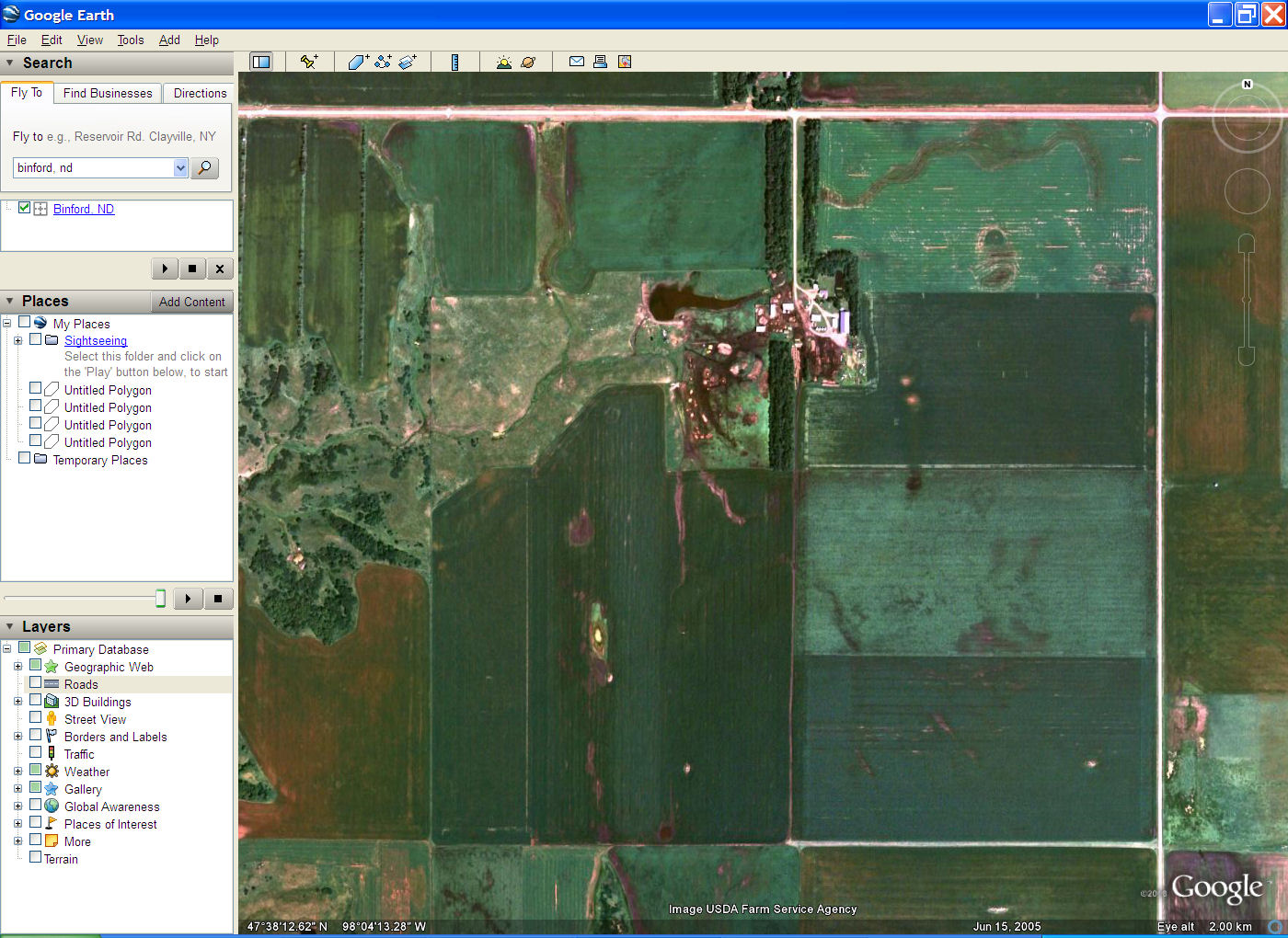Open the Binford, ND result link
The width and height of the screenshot is (1288, 938).
pyautogui.click(x=84, y=209)
